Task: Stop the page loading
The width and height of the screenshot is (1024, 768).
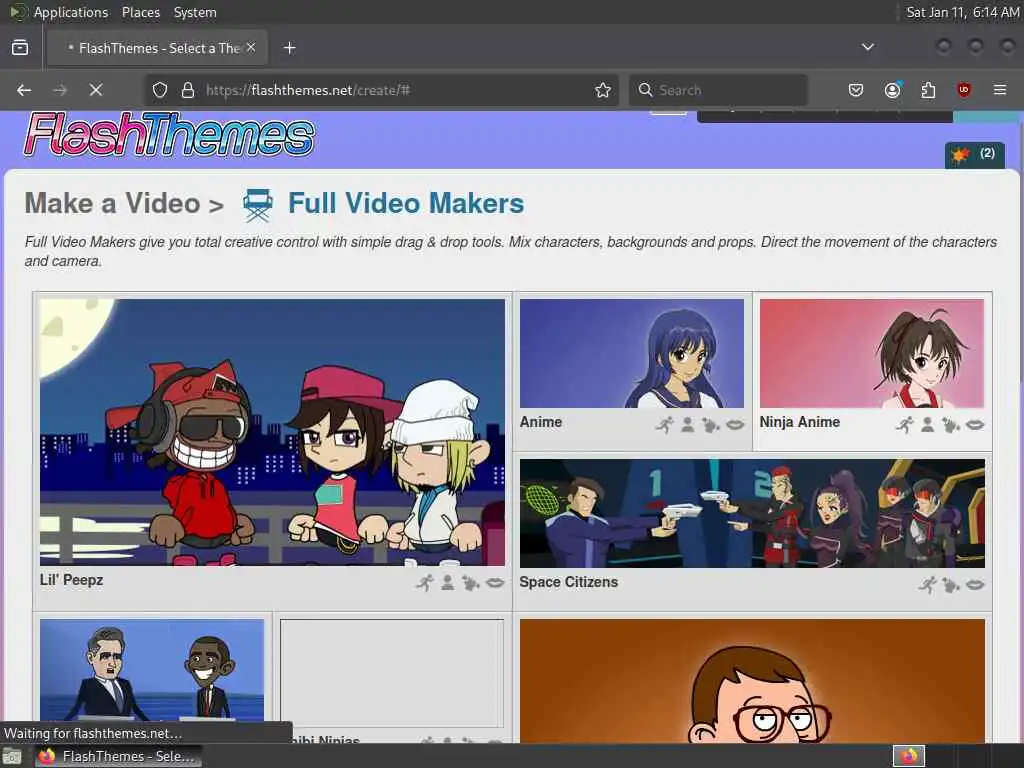Action: point(95,90)
